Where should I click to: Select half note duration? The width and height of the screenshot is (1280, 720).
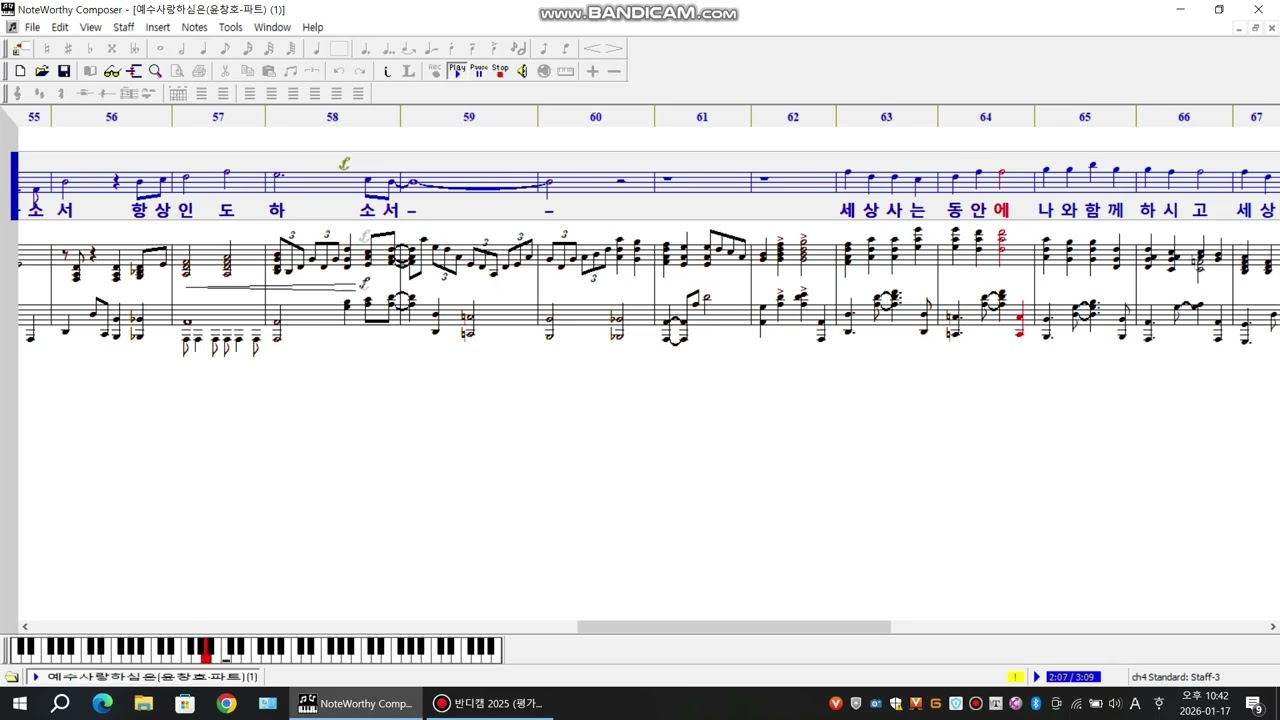click(182, 48)
